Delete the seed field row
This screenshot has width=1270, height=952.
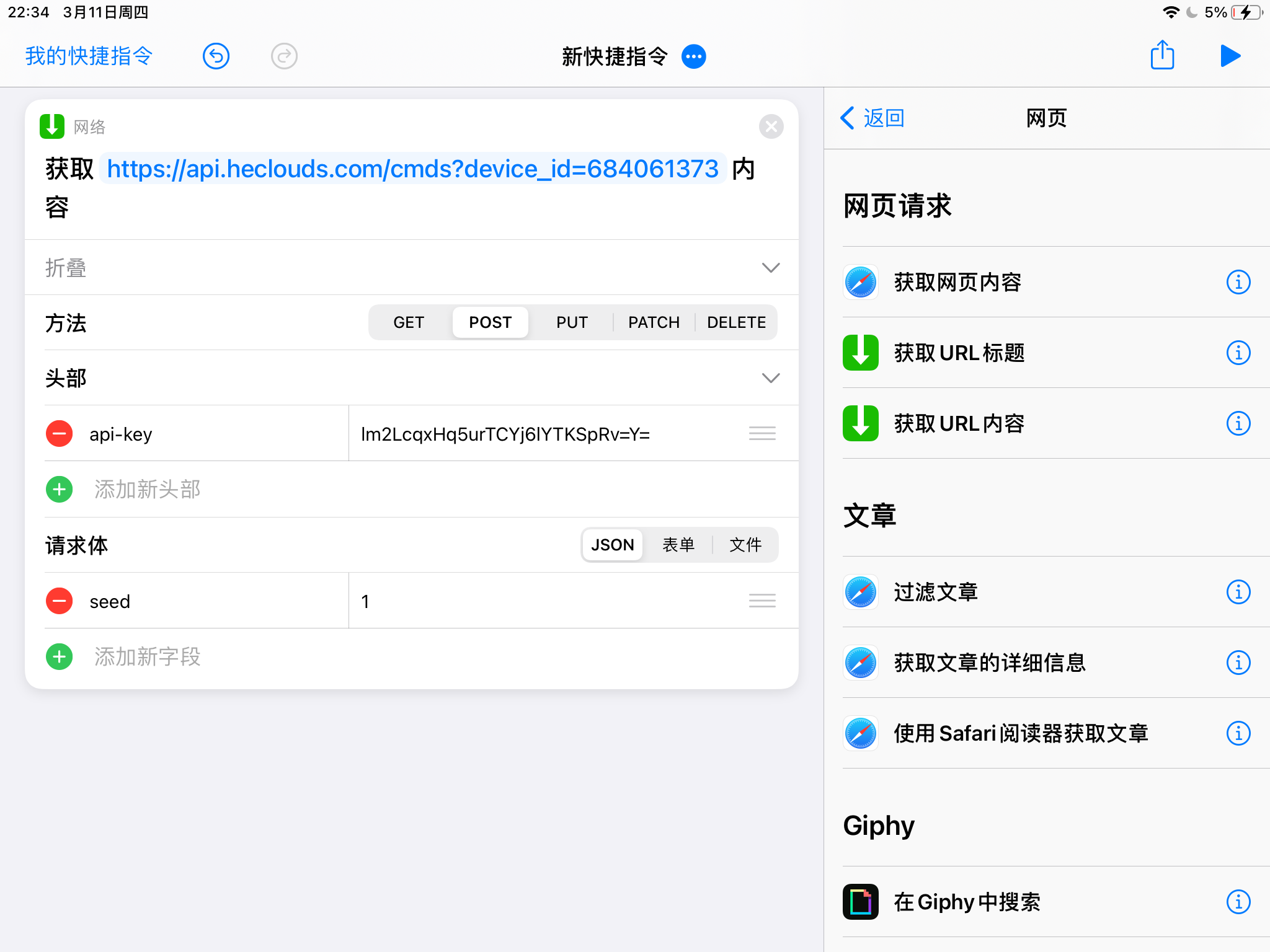coord(60,601)
